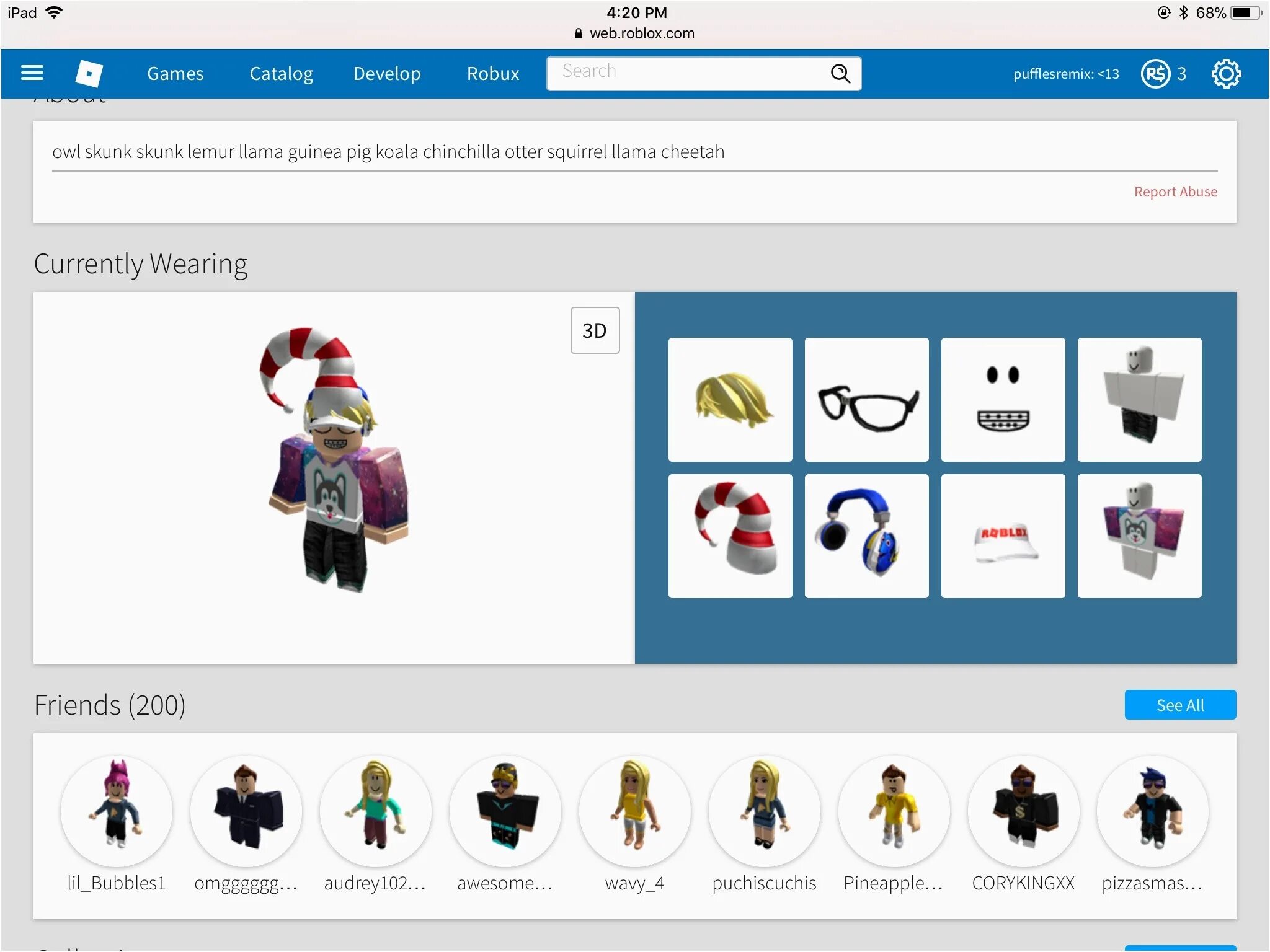
Task: Click the Robux currency icon
Action: pos(1153,73)
